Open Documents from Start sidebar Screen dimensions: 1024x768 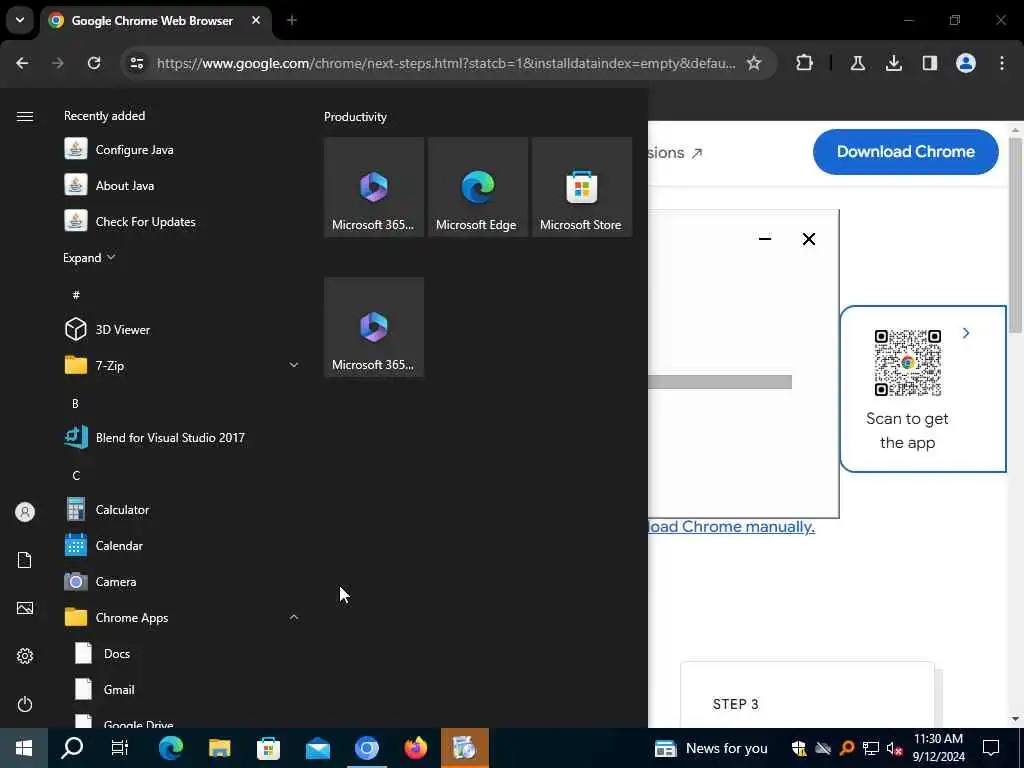coord(25,560)
